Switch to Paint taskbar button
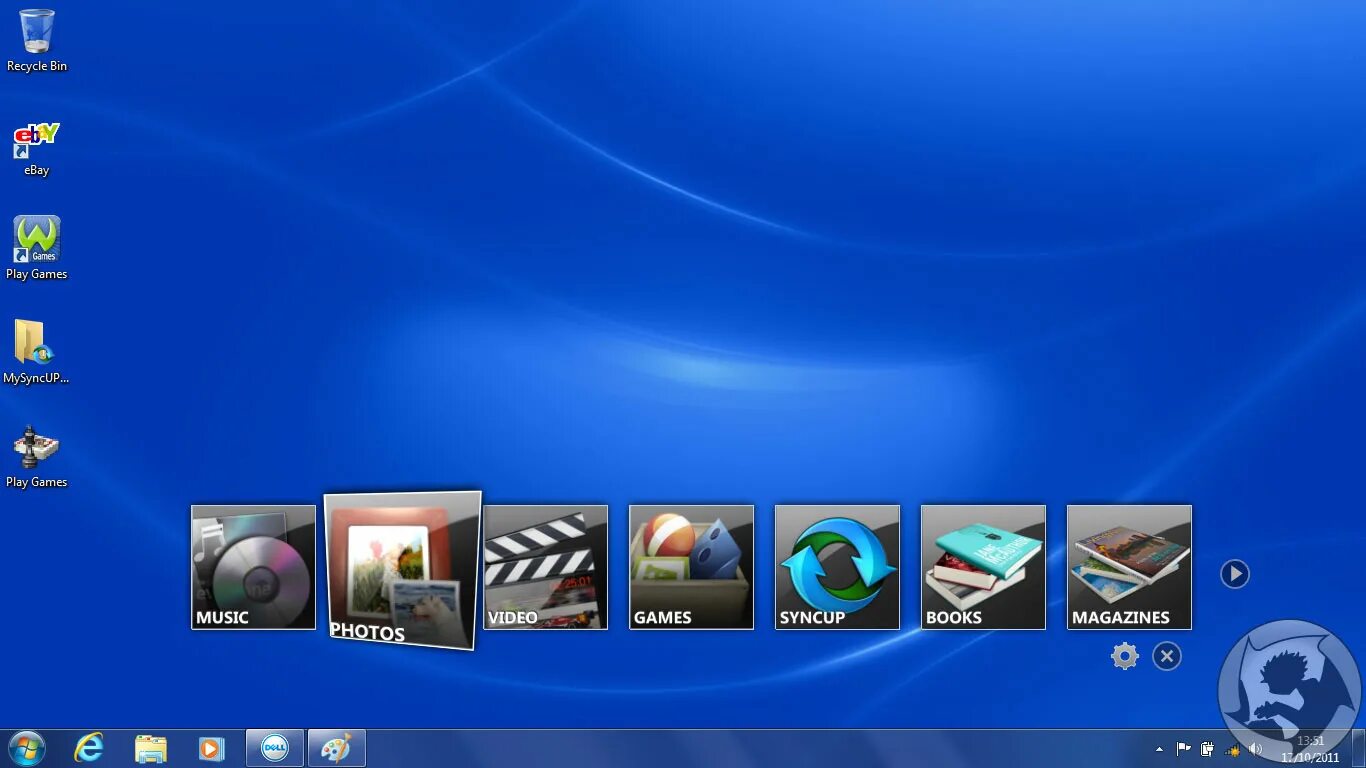The image size is (1366, 768). (x=337, y=748)
